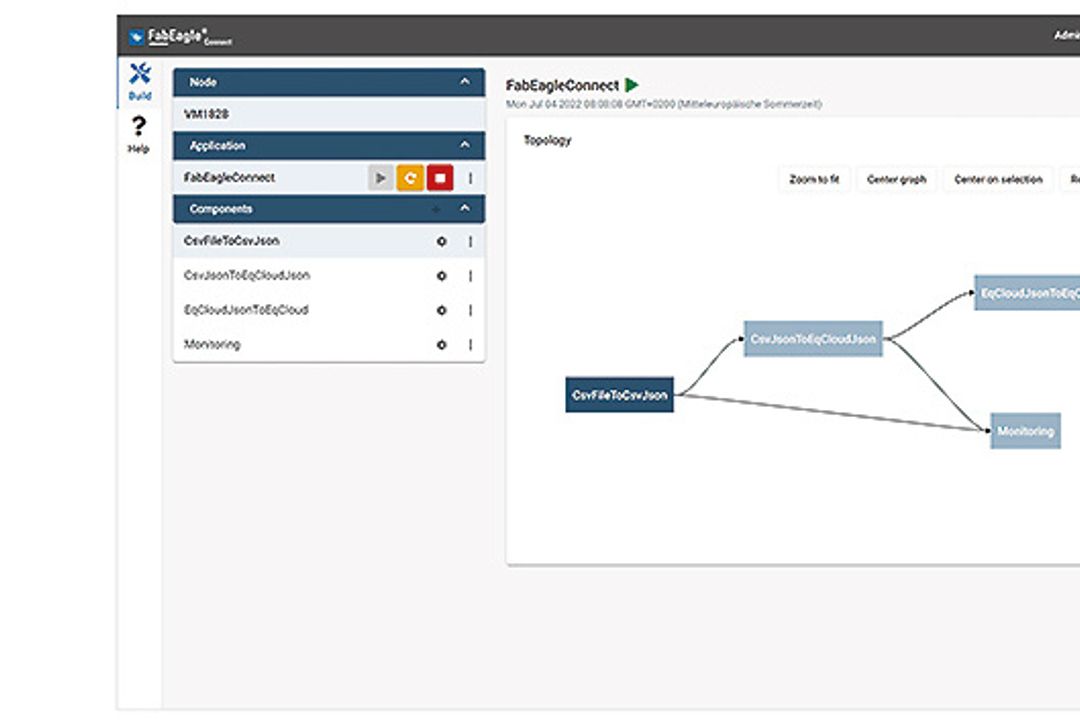The image size is (1080, 720).
Task: Stop the FabEagleConnect application with the red button
Action: click(x=440, y=178)
